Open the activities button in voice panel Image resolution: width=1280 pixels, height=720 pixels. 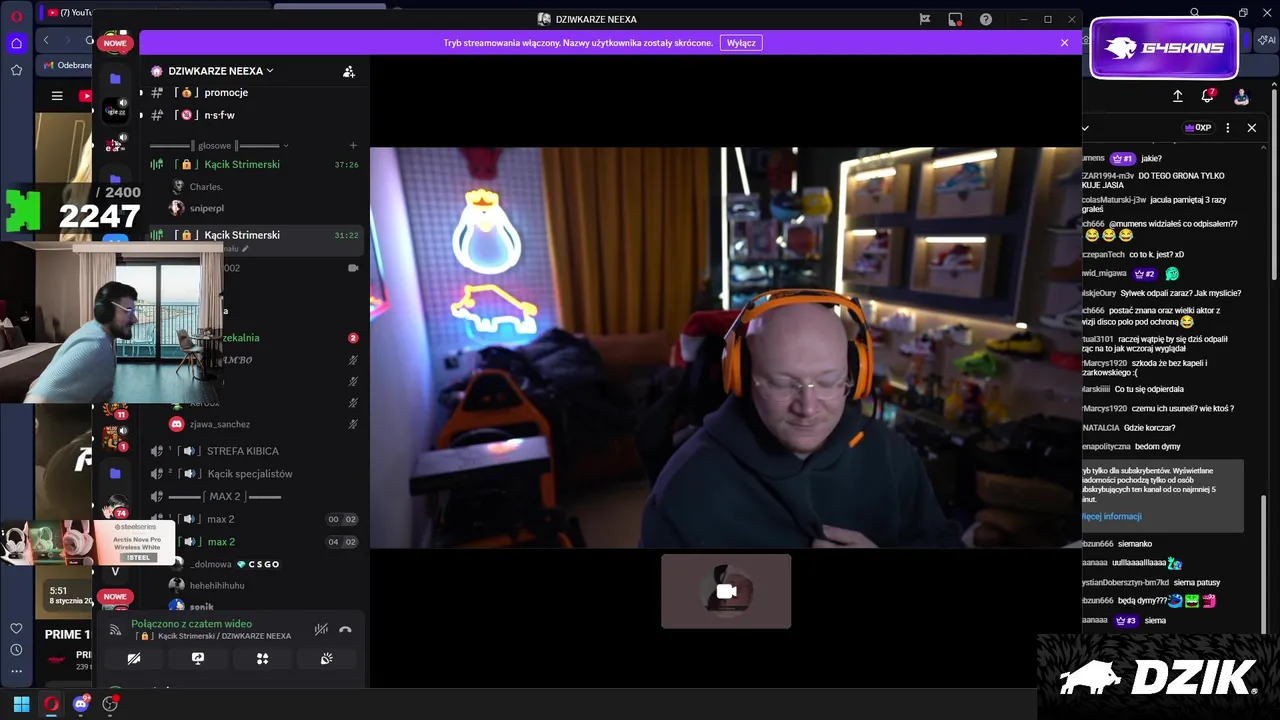262,659
